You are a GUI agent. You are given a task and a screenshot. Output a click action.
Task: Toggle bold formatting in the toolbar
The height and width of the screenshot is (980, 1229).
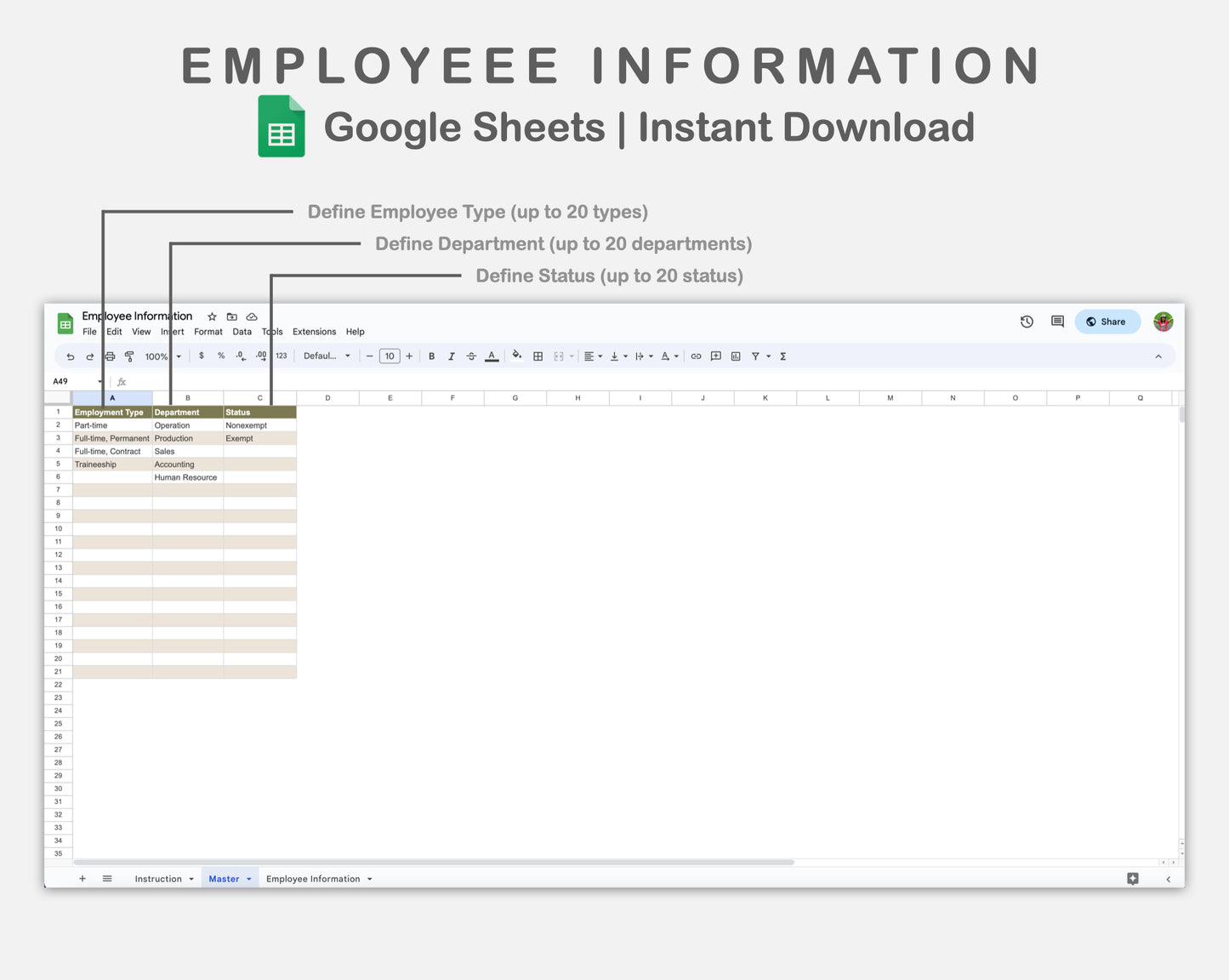(x=432, y=356)
